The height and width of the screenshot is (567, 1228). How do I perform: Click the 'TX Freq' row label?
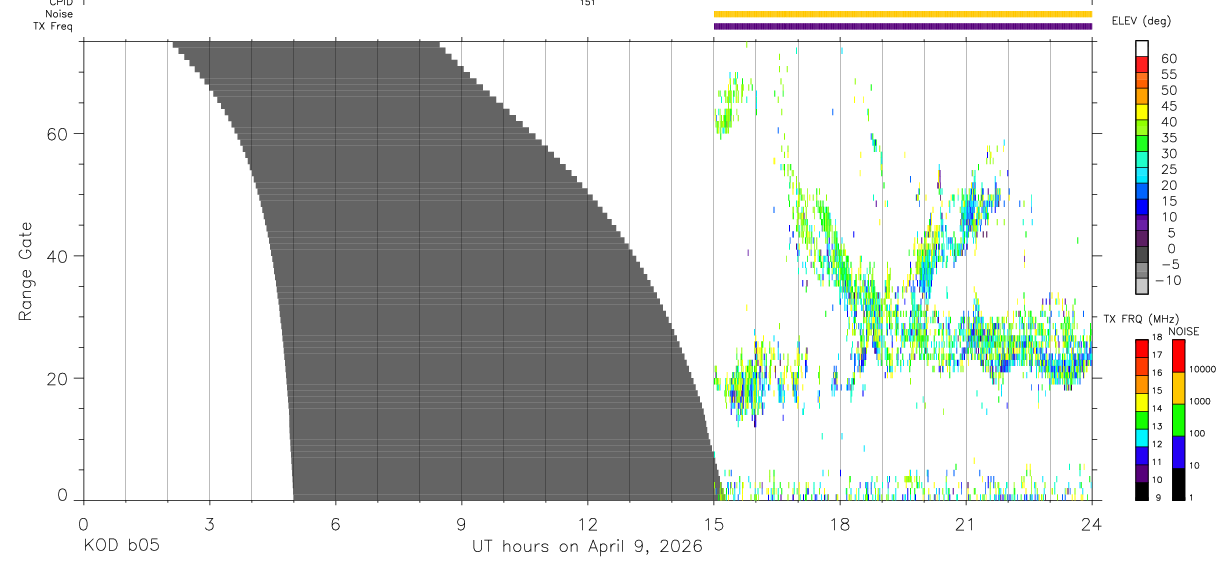click(53, 26)
